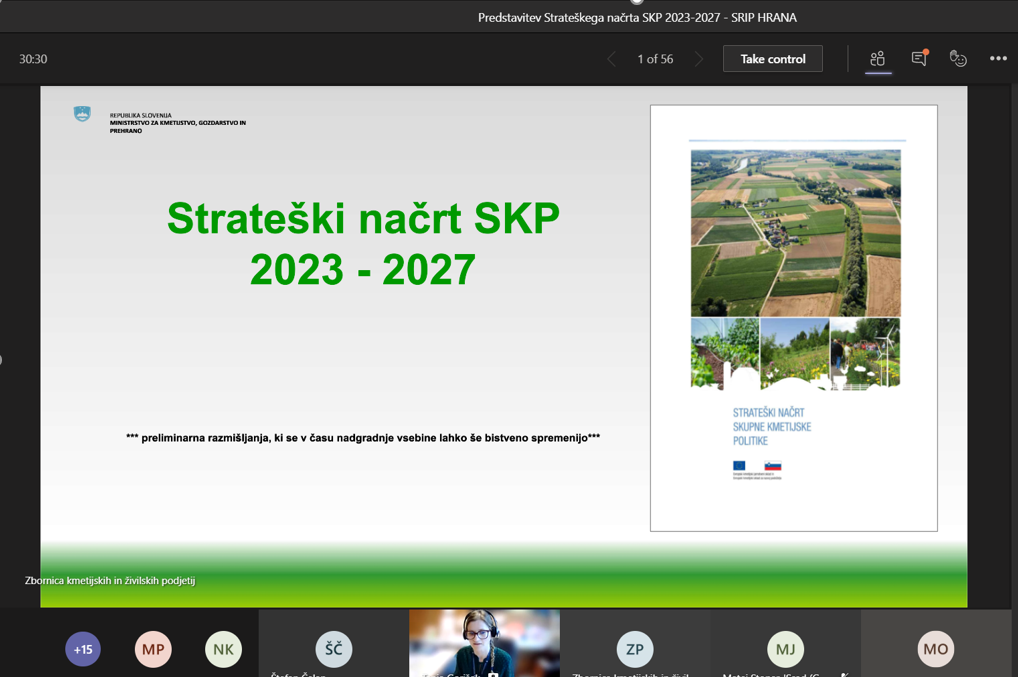1018x677 pixels.
Task: Click the meeting duration timer 30:30
Action: pos(33,59)
